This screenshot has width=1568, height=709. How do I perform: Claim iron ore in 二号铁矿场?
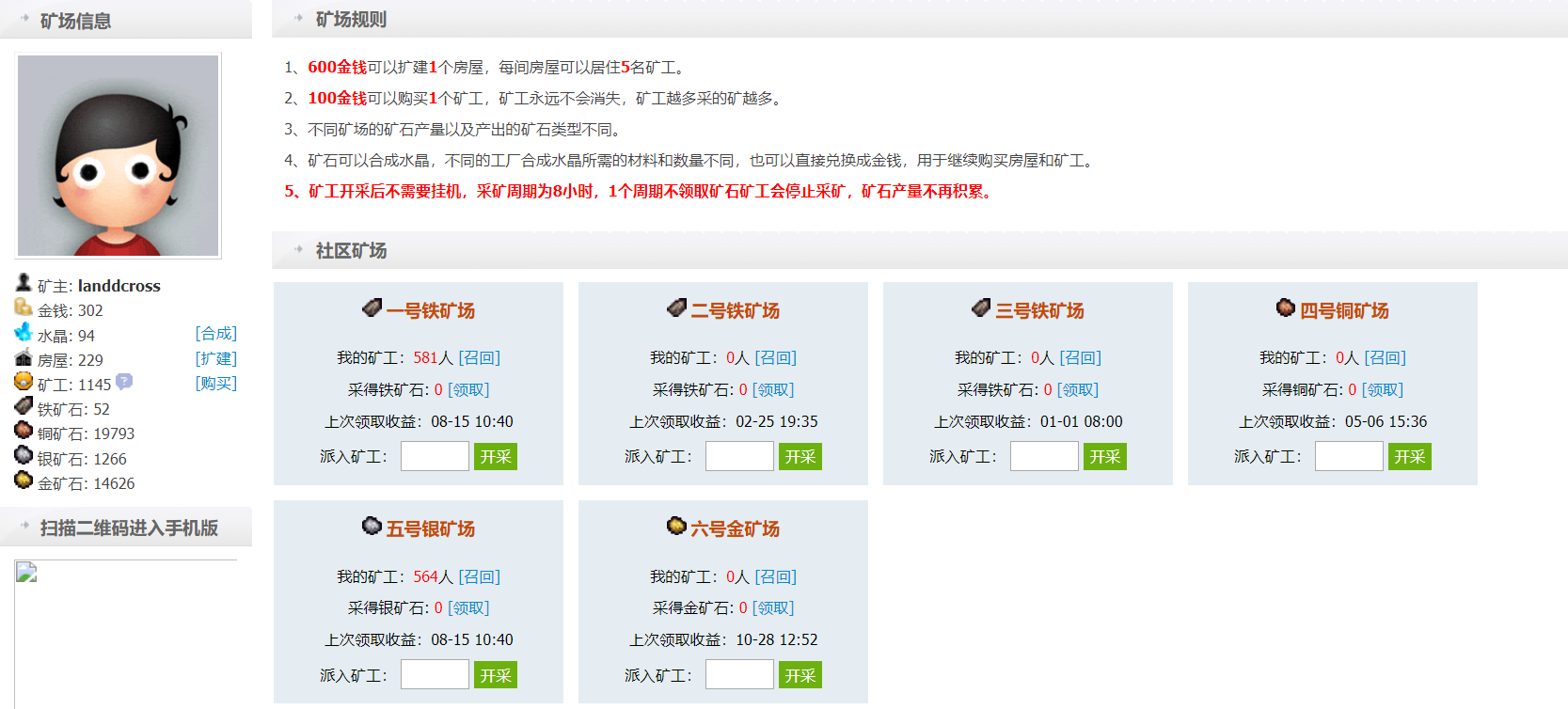773,390
